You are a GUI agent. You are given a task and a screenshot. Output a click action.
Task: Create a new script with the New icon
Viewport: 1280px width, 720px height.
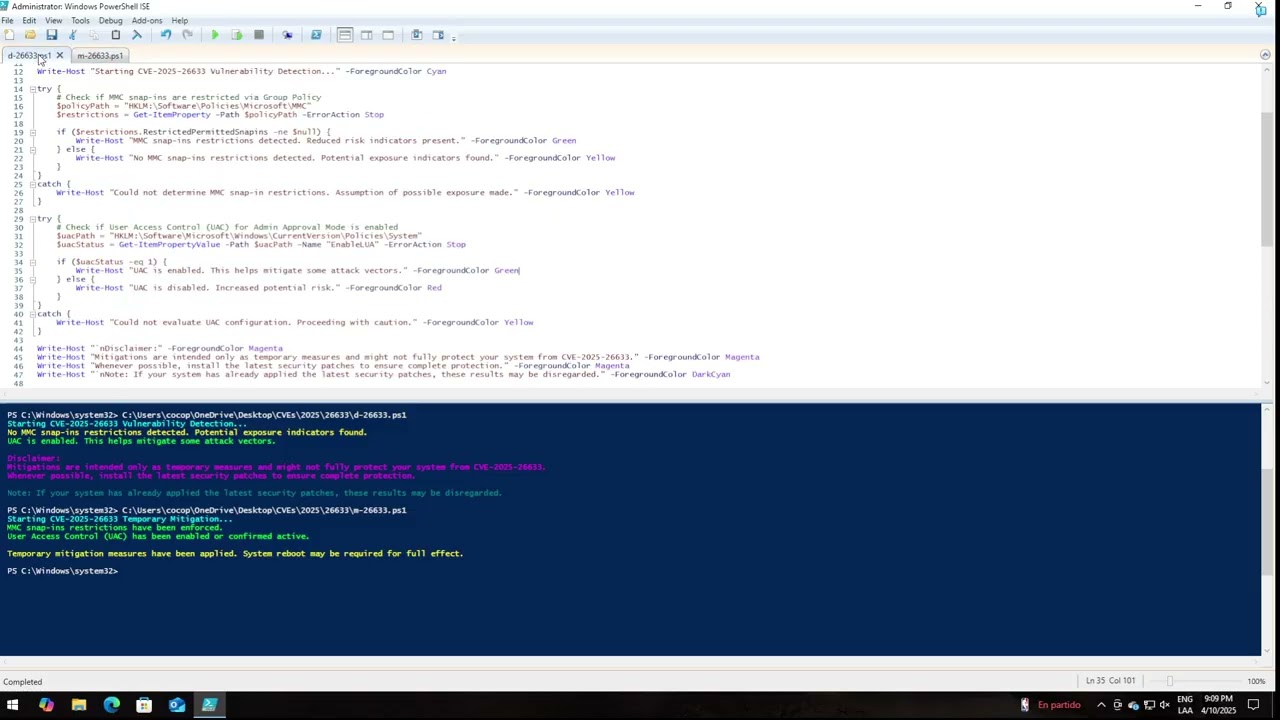pos(9,35)
